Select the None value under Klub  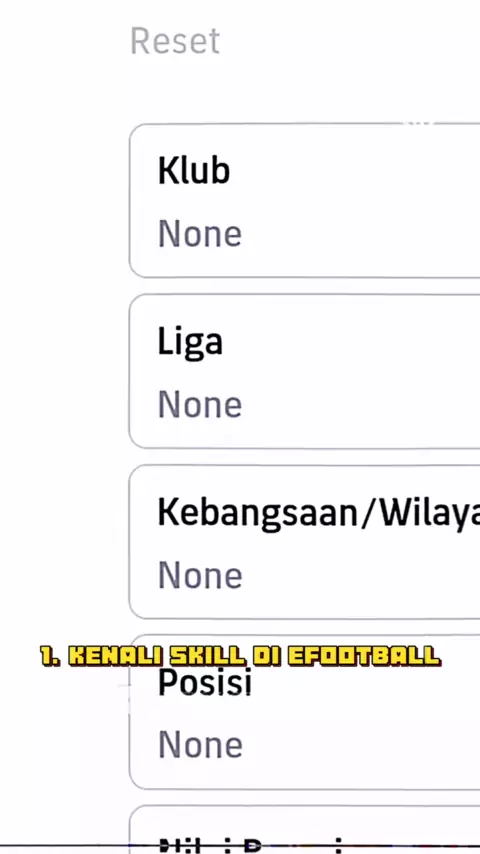(x=200, y=234)
